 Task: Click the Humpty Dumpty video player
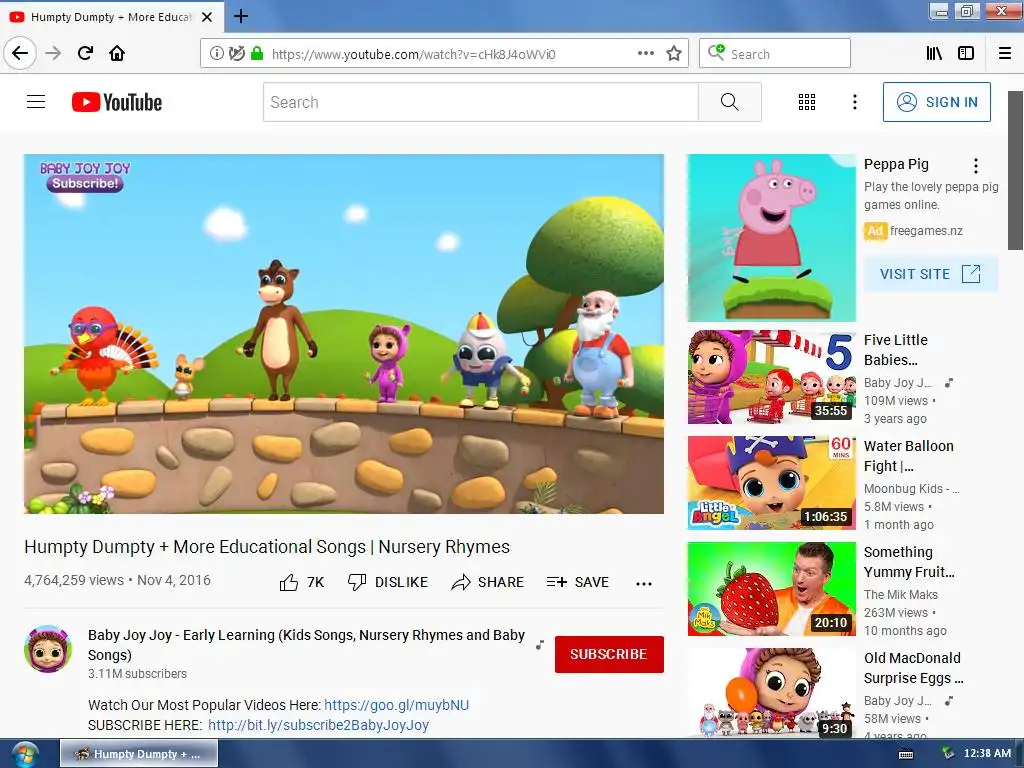(344, 334)
